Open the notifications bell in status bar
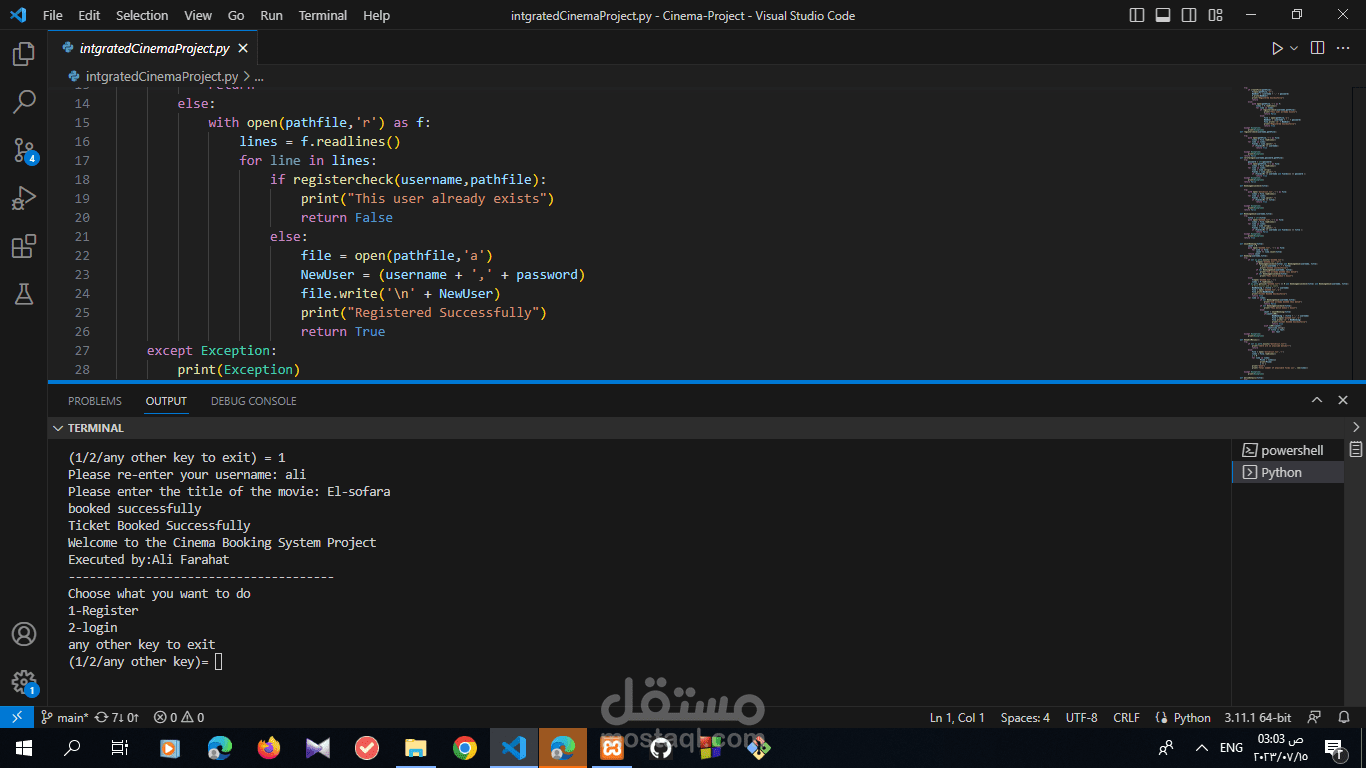Screen dimensions: 1366x768 coord(1343,717)
